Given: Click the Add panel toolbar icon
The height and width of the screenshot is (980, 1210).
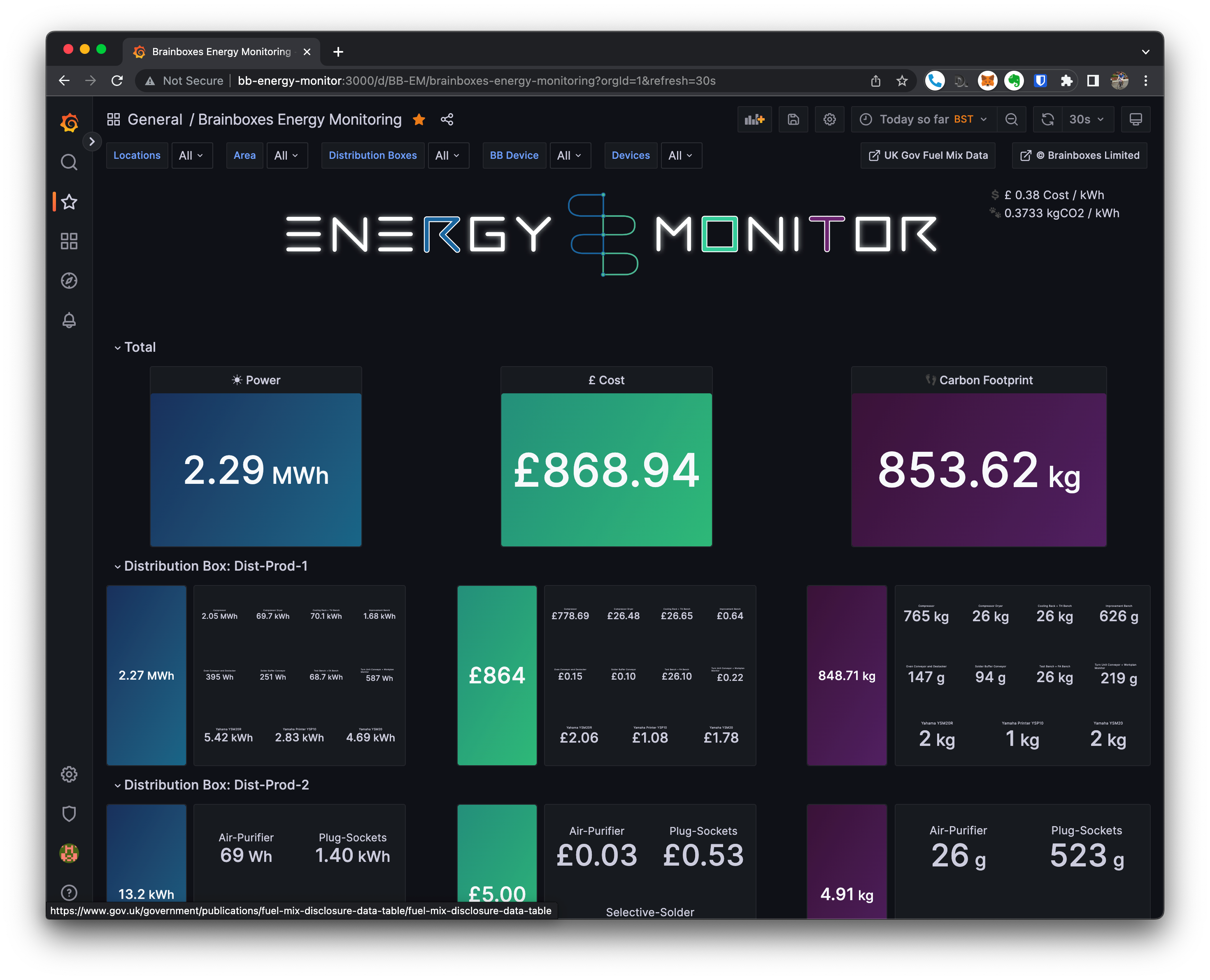Looking at the screenshot, I should coord(754,119).
